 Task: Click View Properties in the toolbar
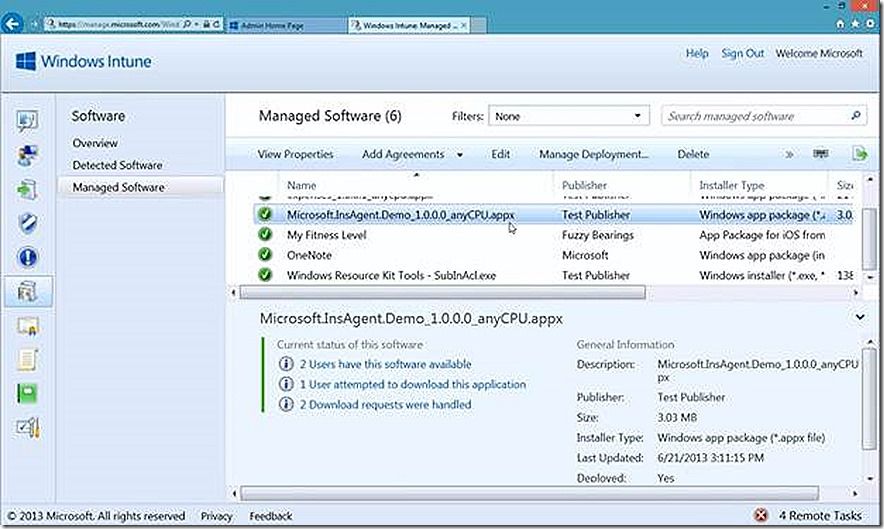point(295,154)
